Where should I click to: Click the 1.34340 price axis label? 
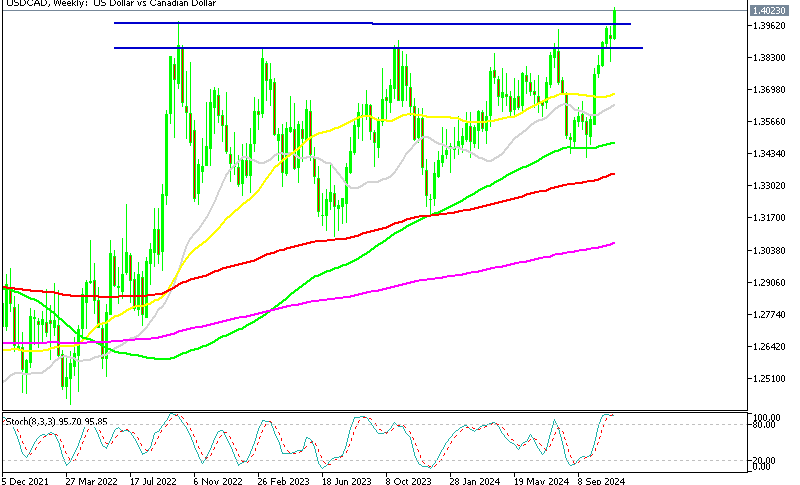[769, 154]
